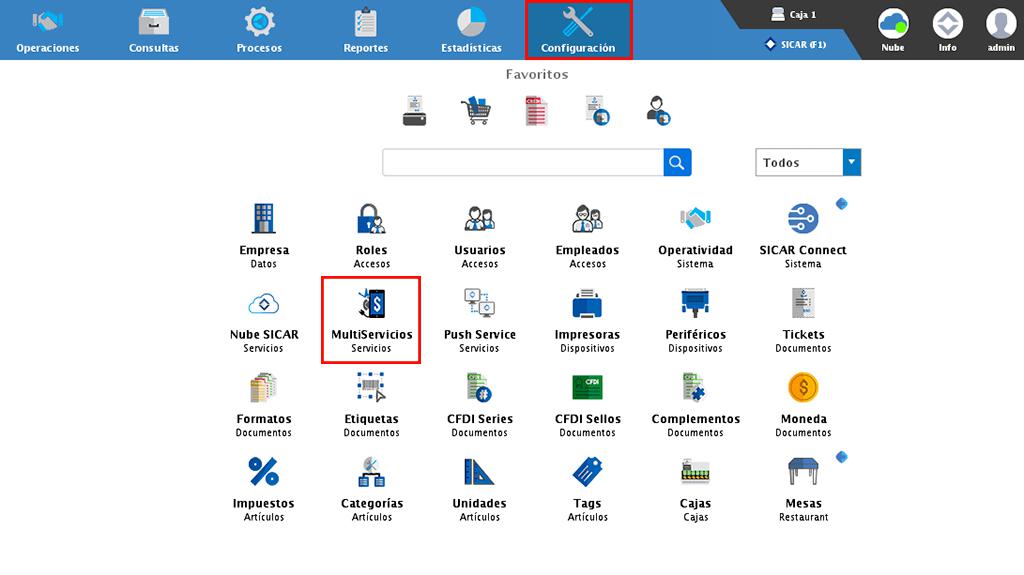Open Nube SICAR Servicios

tap(264, 320)
